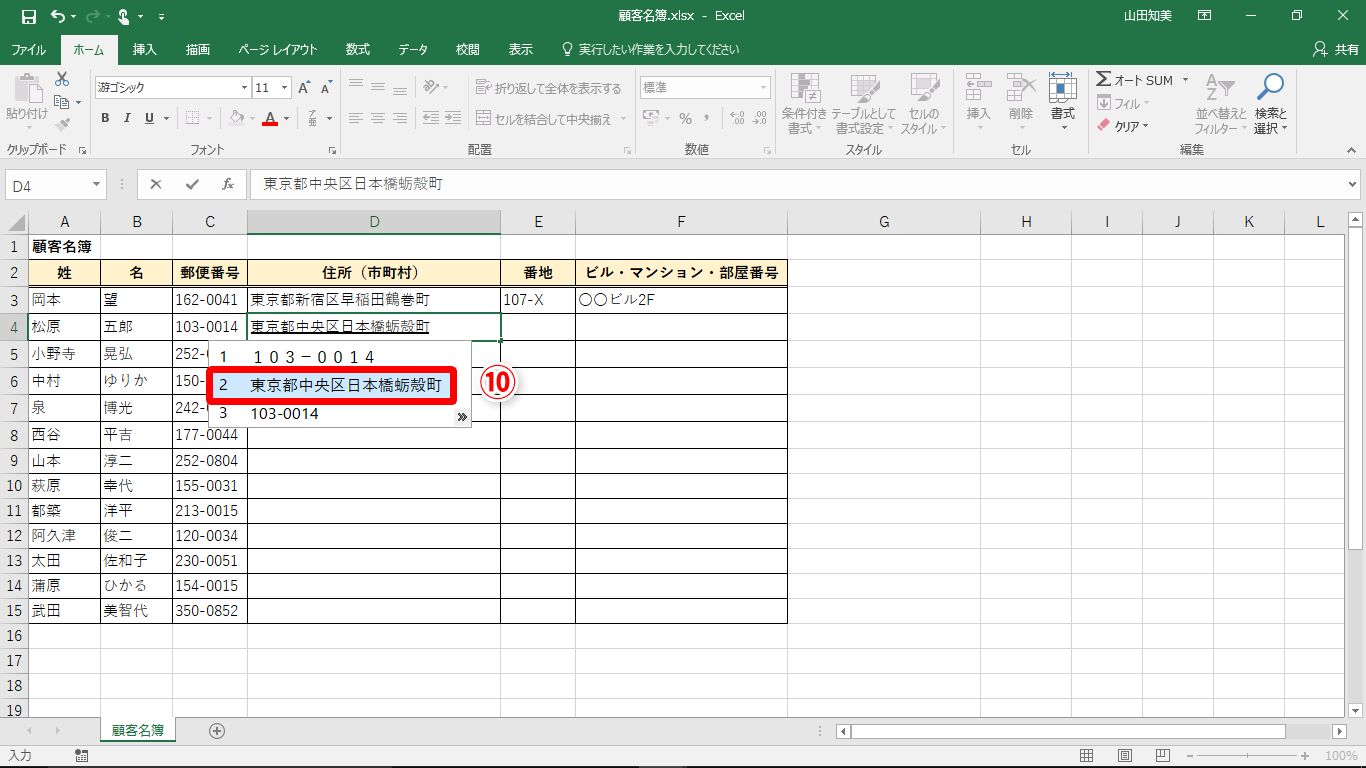Click the phonetic guide (ふりがな) icon
This screenshot has height=768, width=1366.
point(313,118)
